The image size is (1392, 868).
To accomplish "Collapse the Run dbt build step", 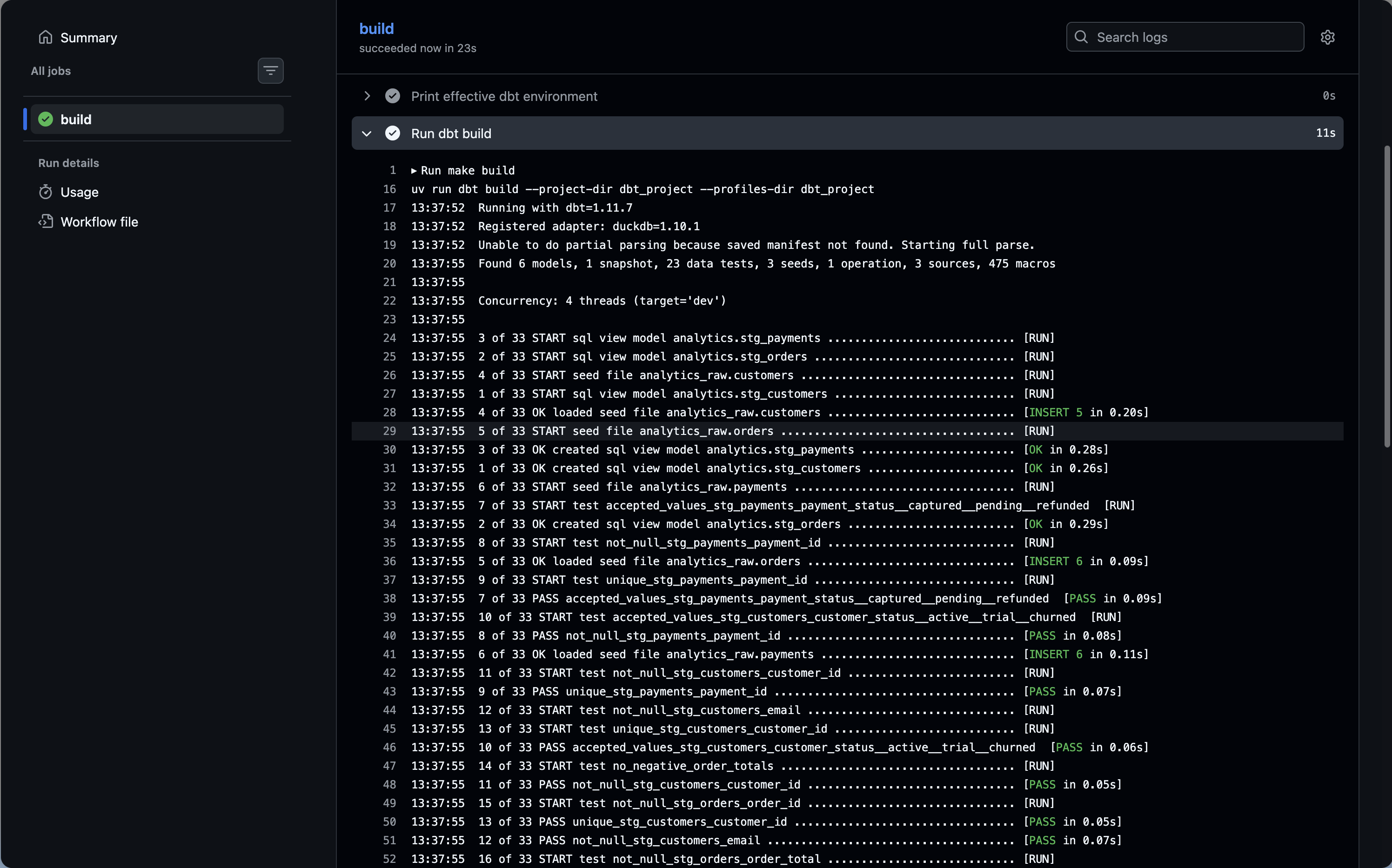I will (x=366, y=133).
